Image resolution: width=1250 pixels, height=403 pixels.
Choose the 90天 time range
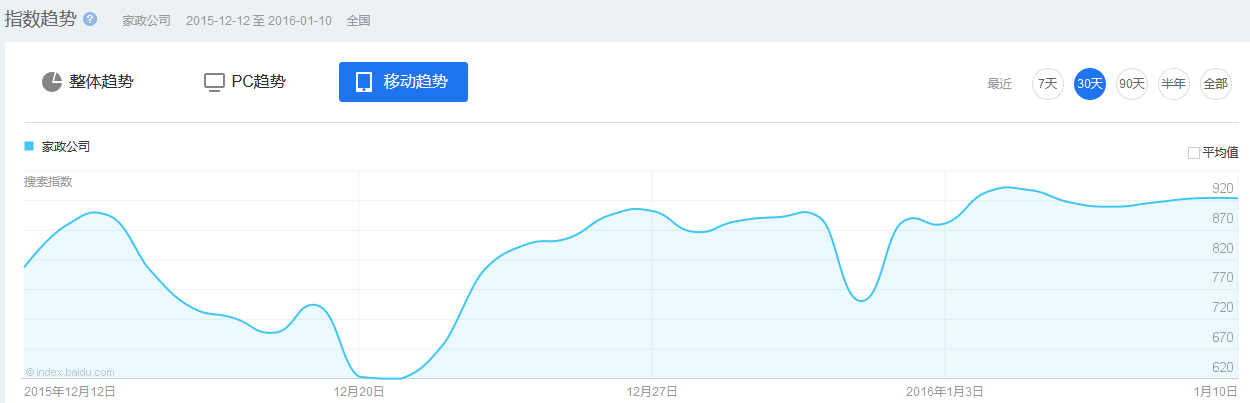tap(1131, 84)
